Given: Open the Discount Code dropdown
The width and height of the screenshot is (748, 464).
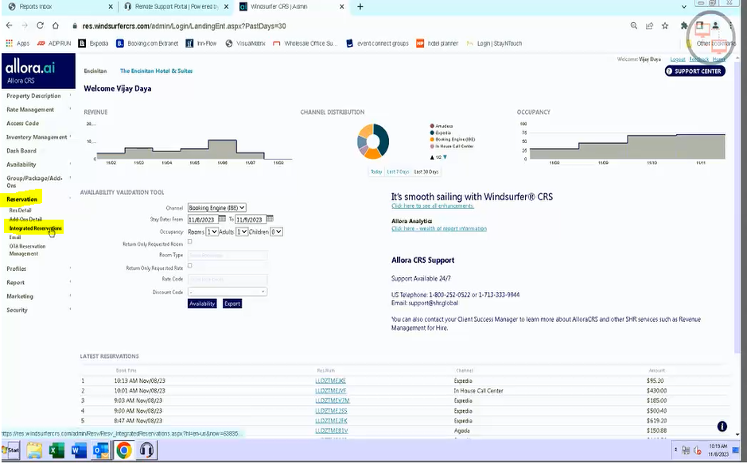Looking at the screenshot, I should (228, 292).
